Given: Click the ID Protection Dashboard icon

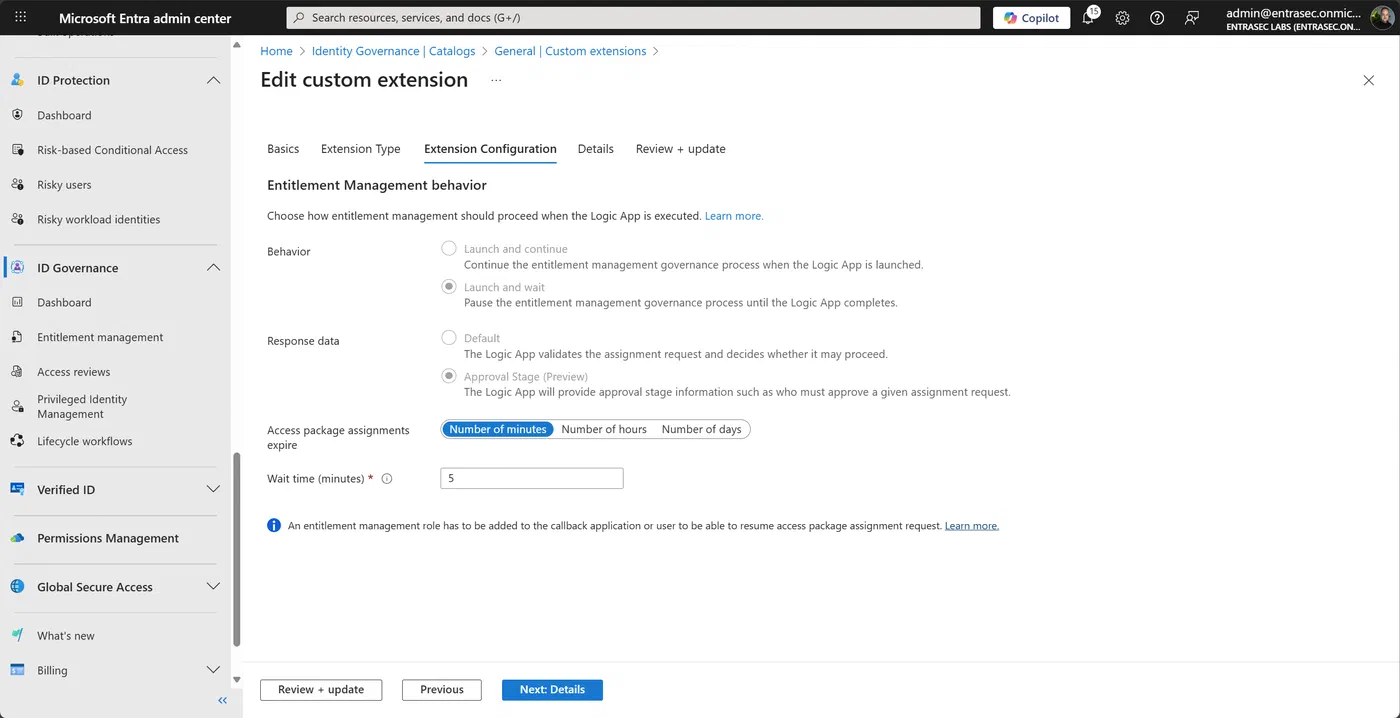Looking at the screenshot, I should [17, 115].
